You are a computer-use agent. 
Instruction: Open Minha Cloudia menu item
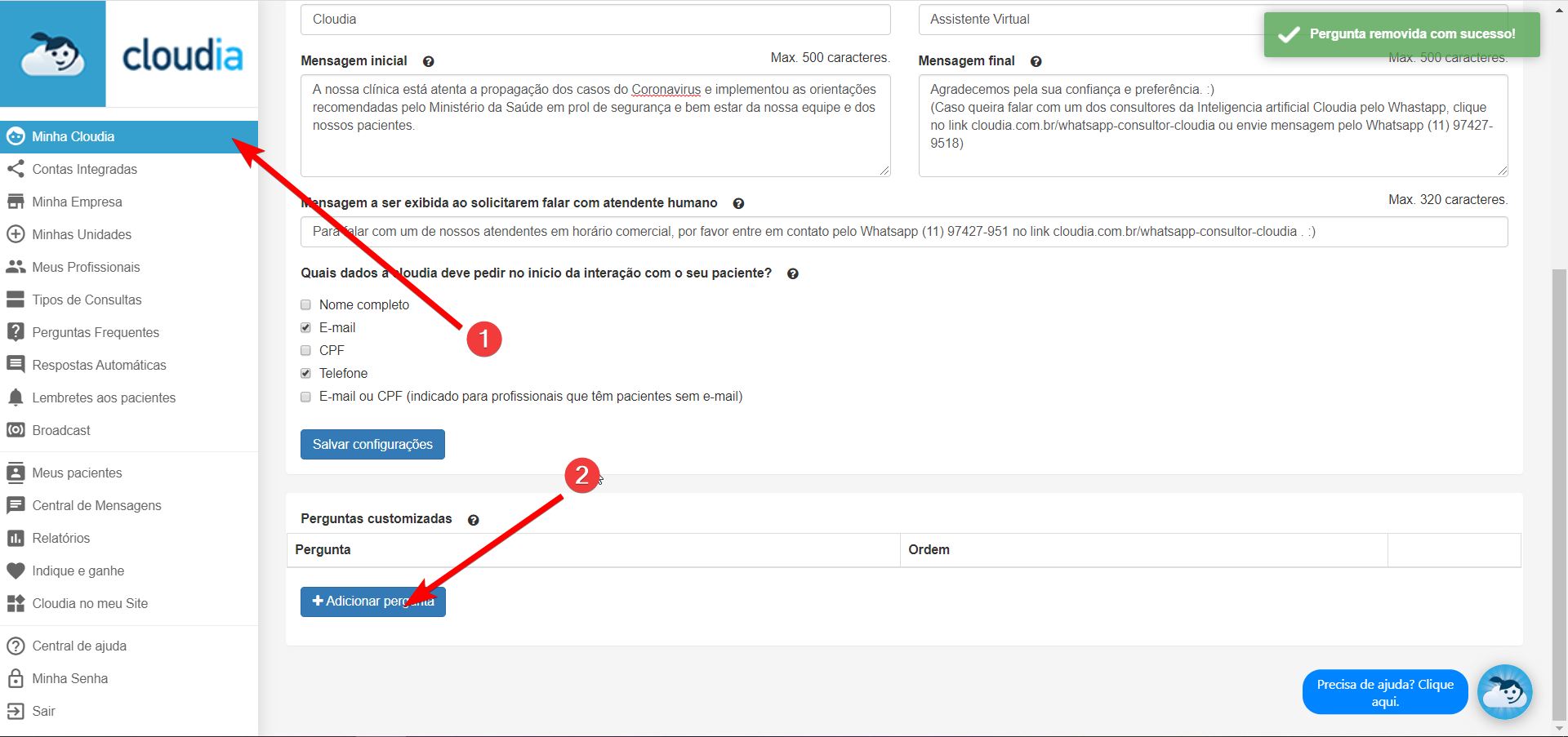(129, 136)
